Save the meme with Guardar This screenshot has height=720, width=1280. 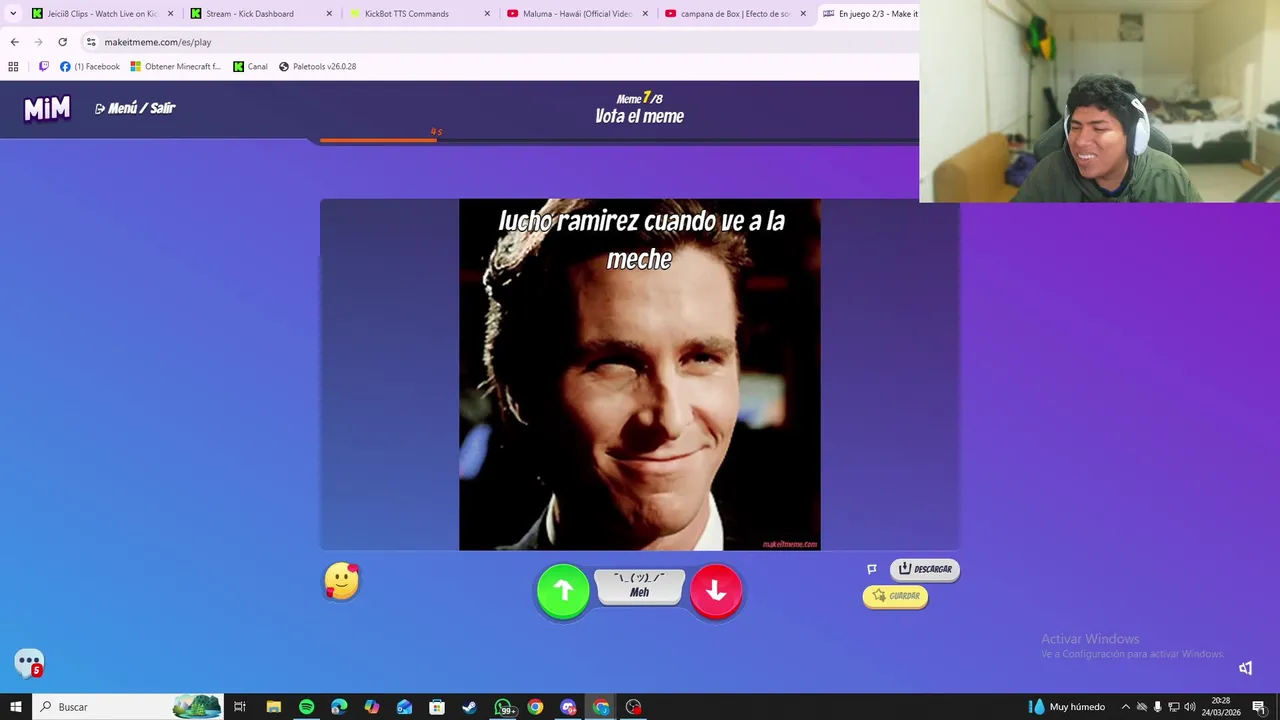pos(895,596)
